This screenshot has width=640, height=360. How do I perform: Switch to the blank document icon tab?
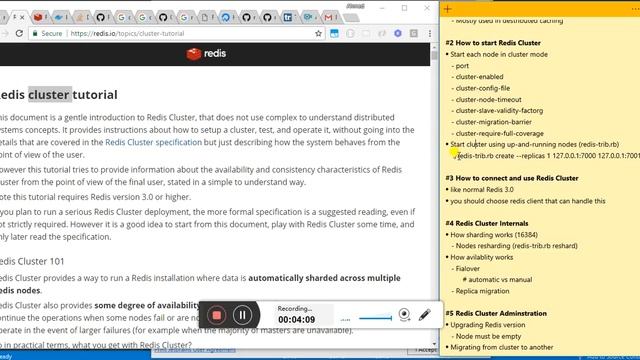click(x=204, y=17)
